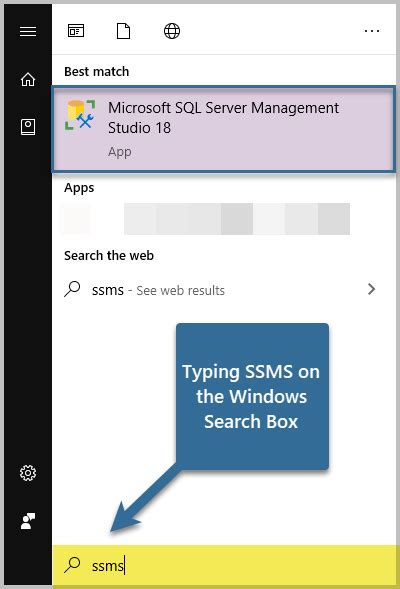The image size is (400, 589).
Task: Click inside the yellow 'ssms' search box
Action: (x=224, y=565)
